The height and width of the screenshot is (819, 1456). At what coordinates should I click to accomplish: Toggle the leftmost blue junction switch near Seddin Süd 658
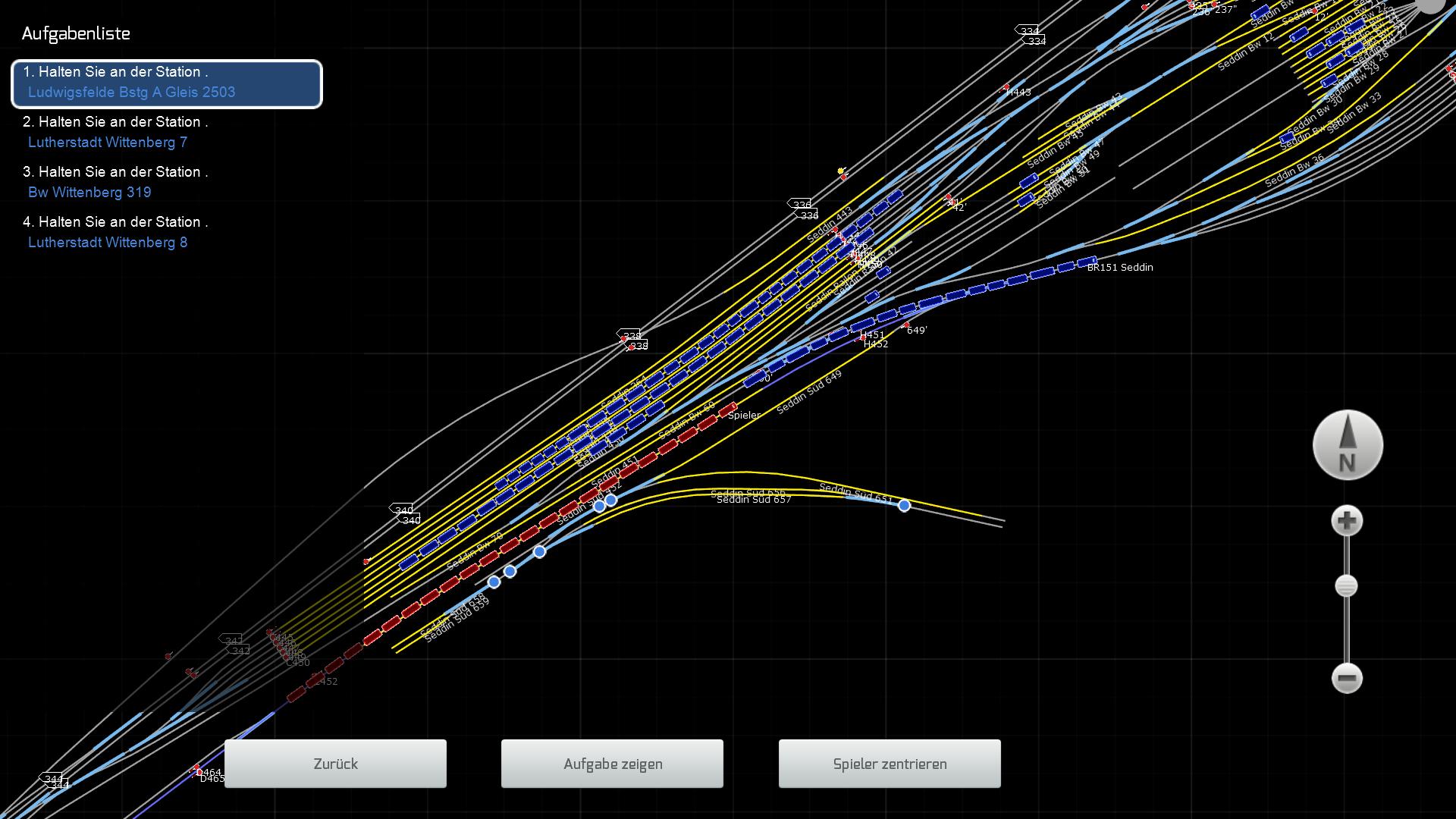point(494,582)
